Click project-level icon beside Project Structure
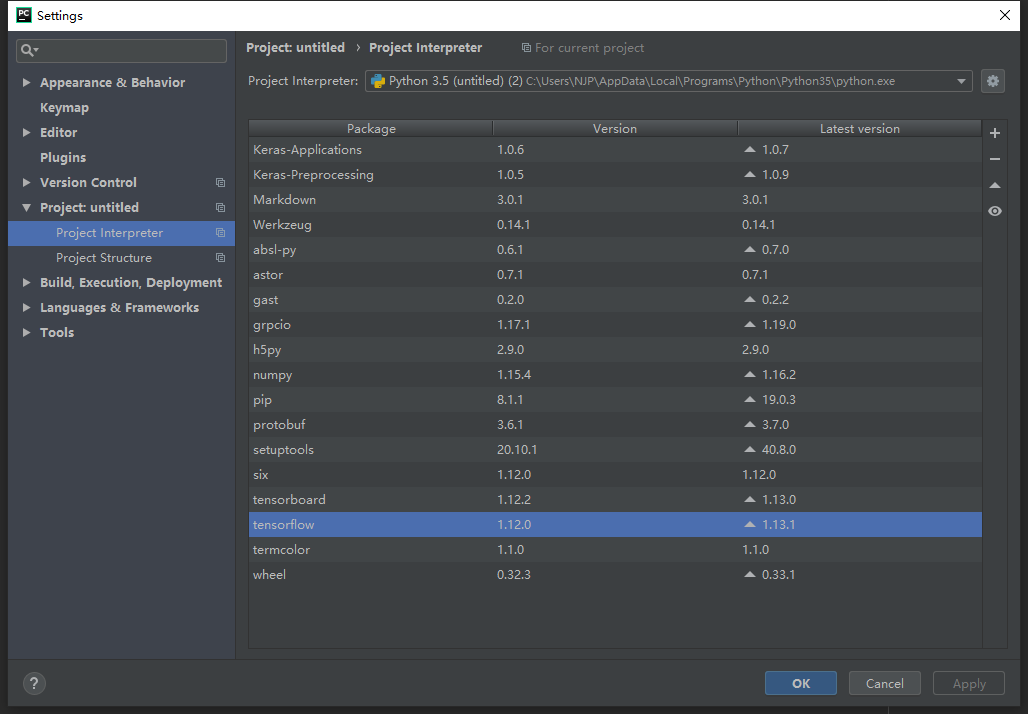Image resolution: width=1028 pixels, height=714 pixels. click(220, 258)
